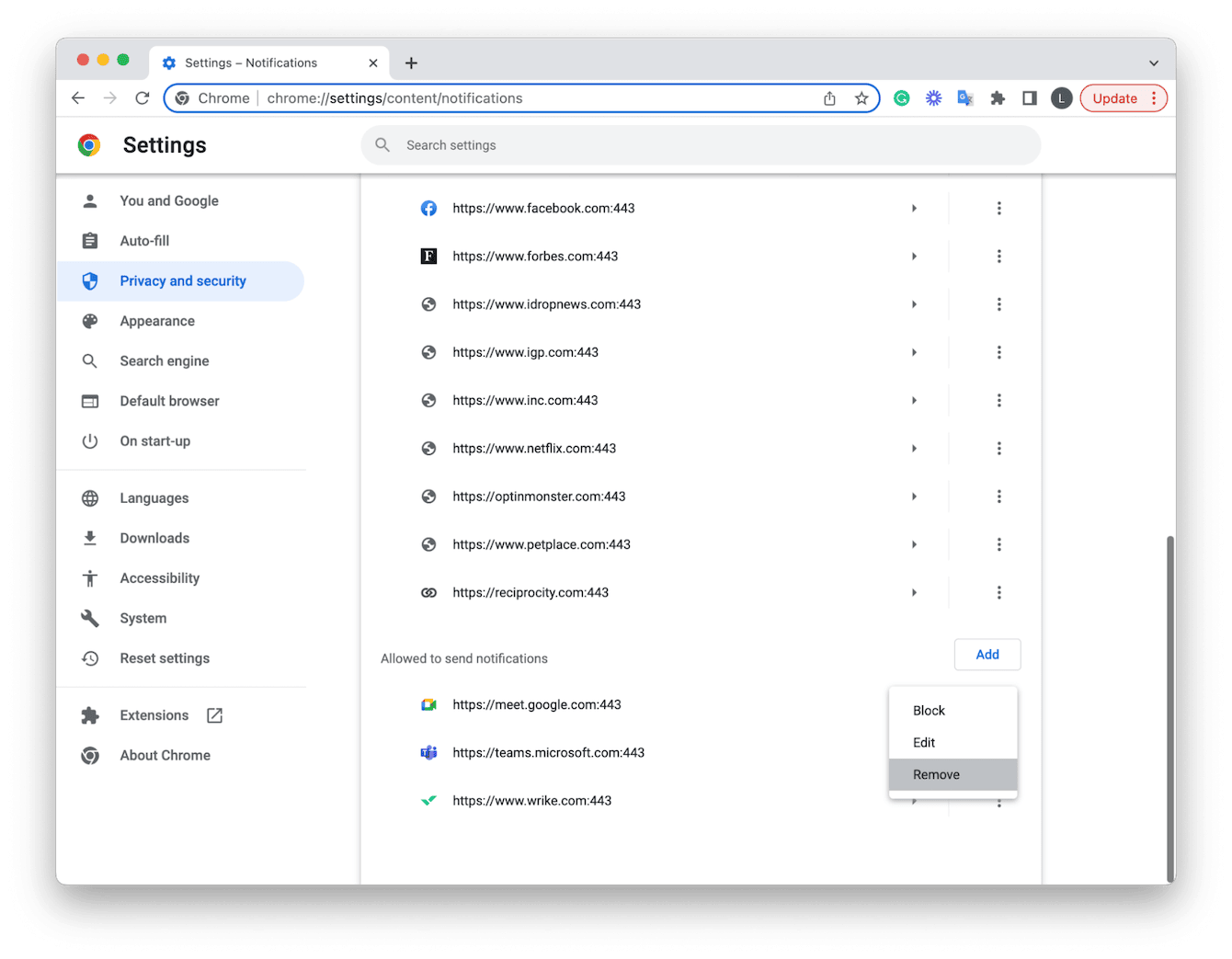
Task: Click the Update button
Action: pos(1113,97)
